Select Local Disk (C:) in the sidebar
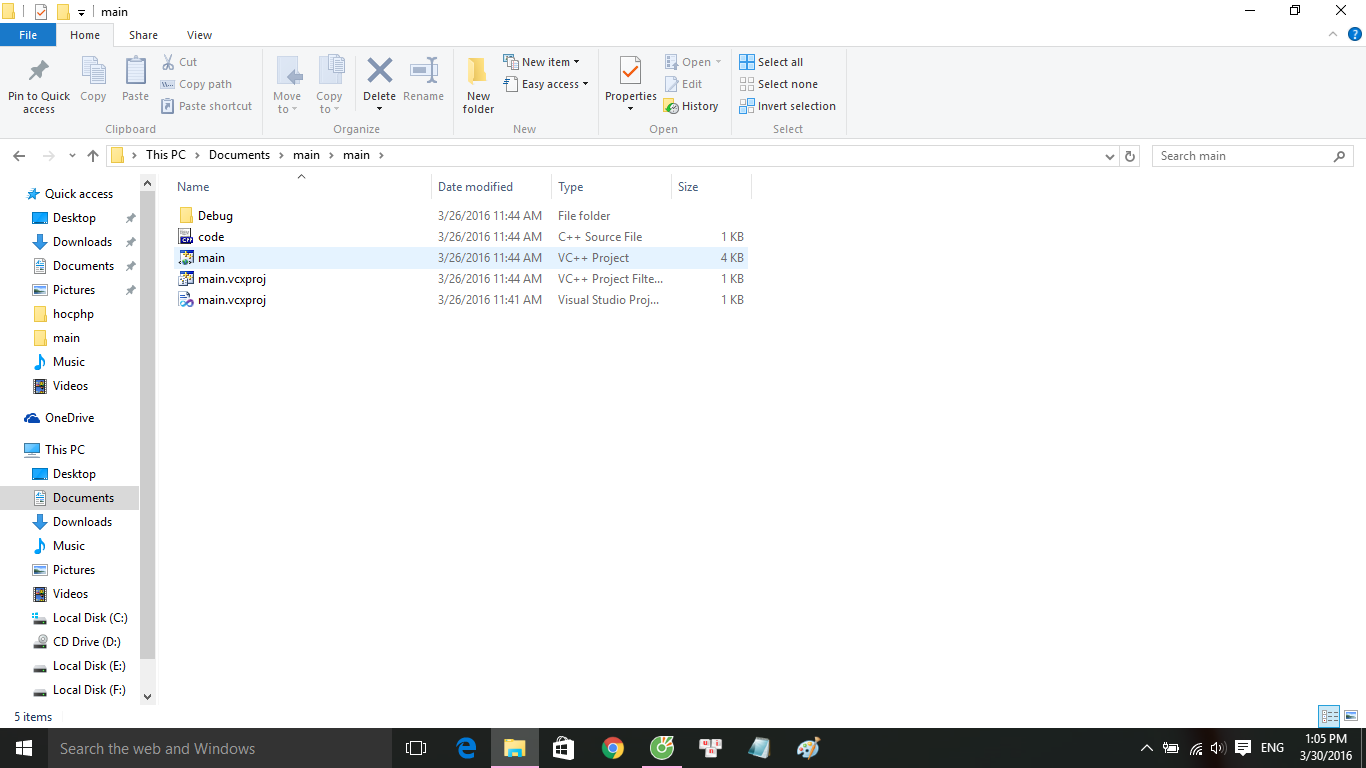The image size is (1366, 768). (90, 618)
